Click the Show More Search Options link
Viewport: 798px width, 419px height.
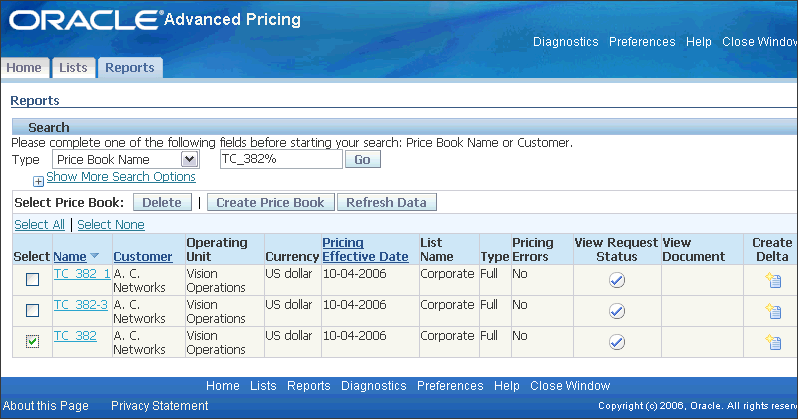point(121,177)
